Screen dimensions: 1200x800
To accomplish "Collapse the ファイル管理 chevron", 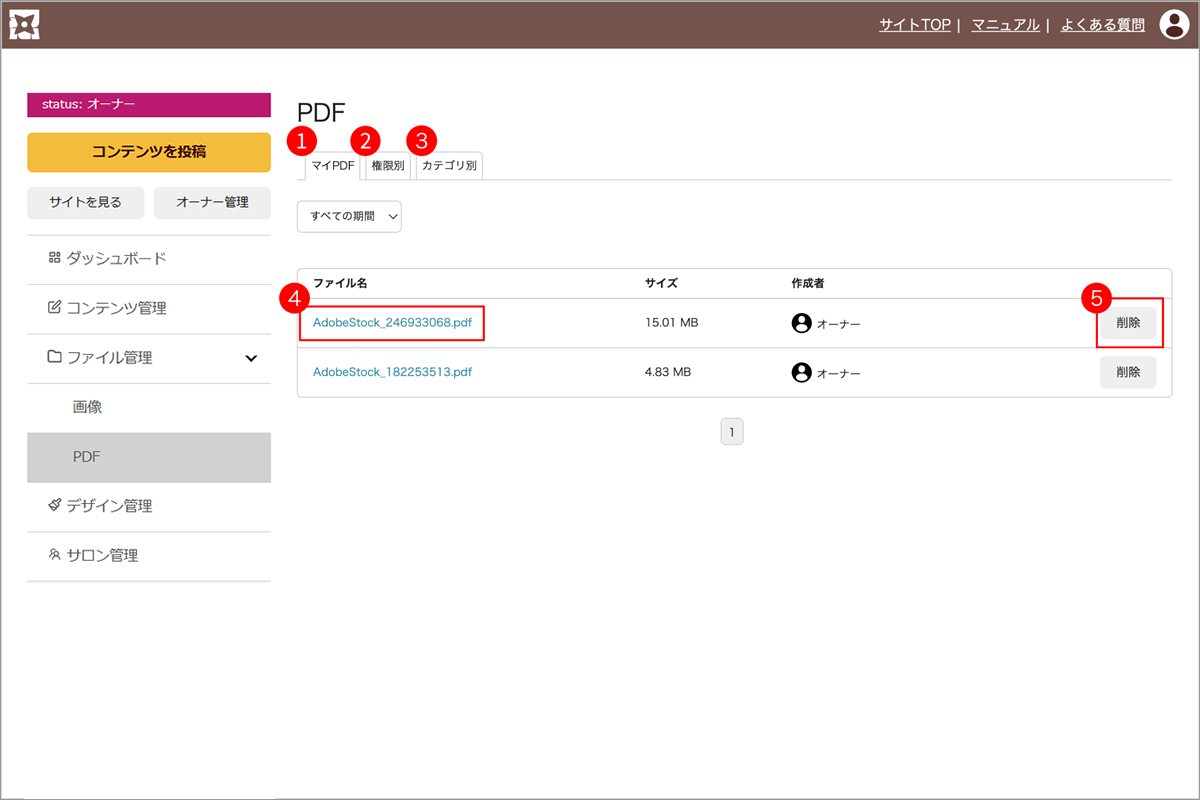I will coord(251,358).
